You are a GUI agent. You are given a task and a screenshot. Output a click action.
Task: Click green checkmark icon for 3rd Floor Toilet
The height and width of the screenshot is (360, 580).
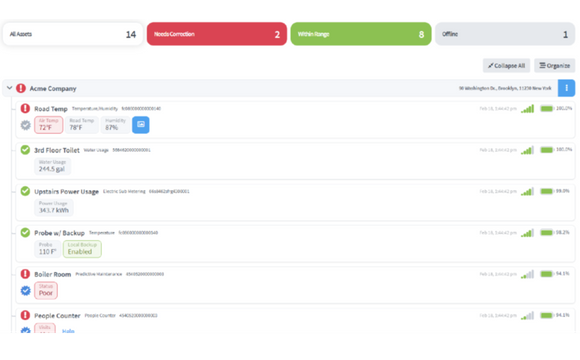25,150
